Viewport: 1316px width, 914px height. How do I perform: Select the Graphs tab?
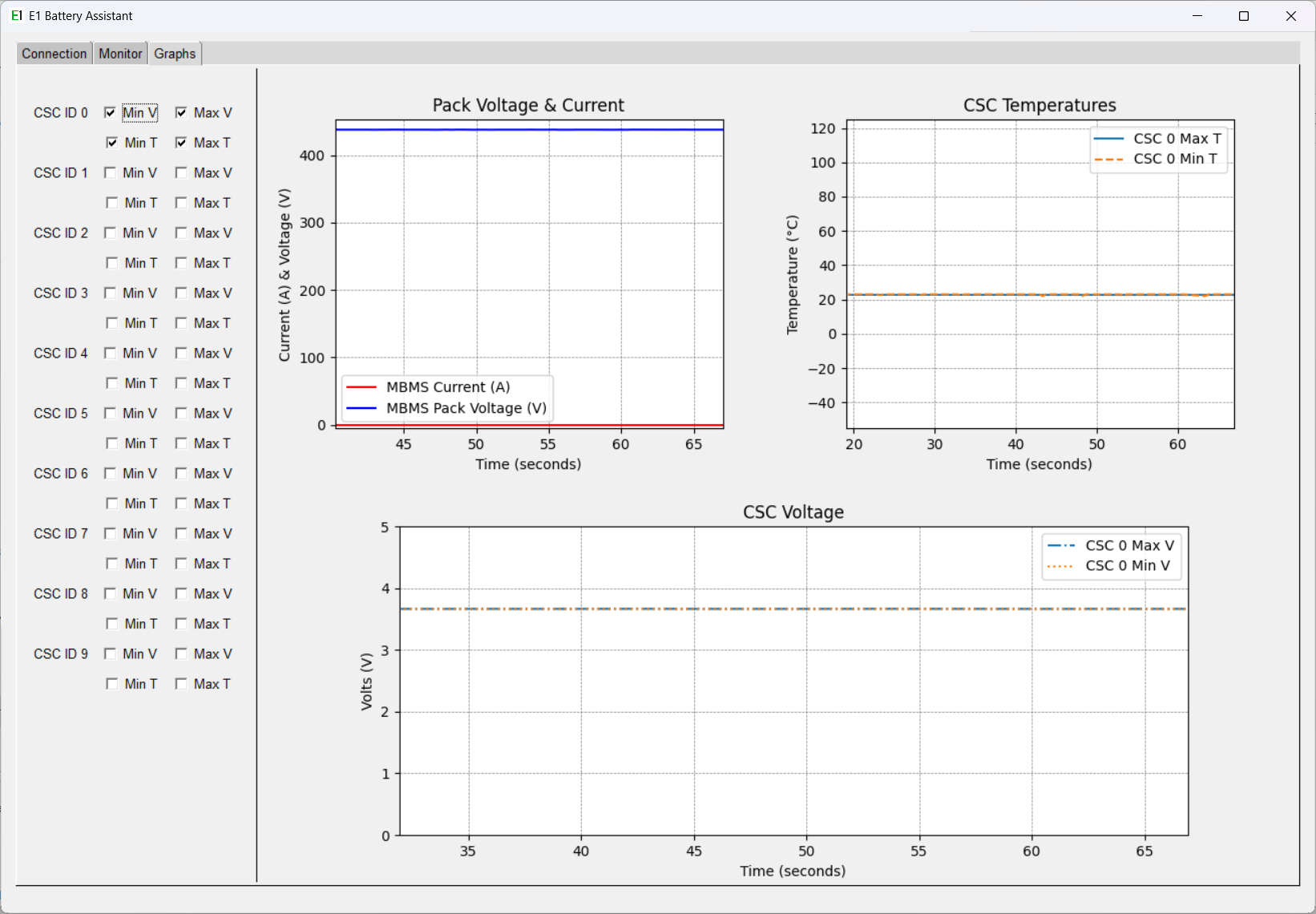pyautogui.click(x=175, y=53)
